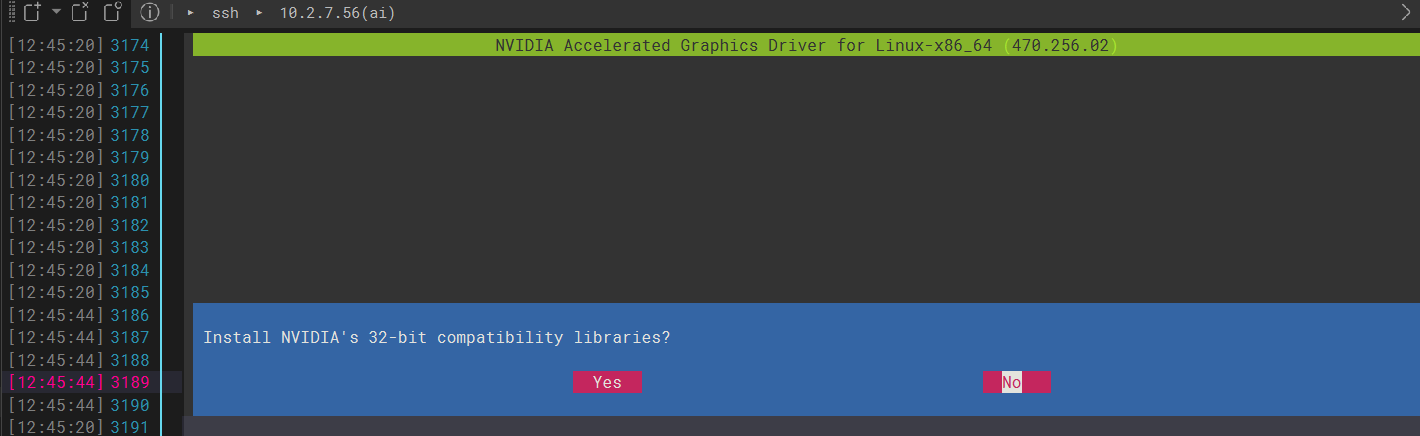
Task: Click the new tab icon
Action: (x=32, y=13)
